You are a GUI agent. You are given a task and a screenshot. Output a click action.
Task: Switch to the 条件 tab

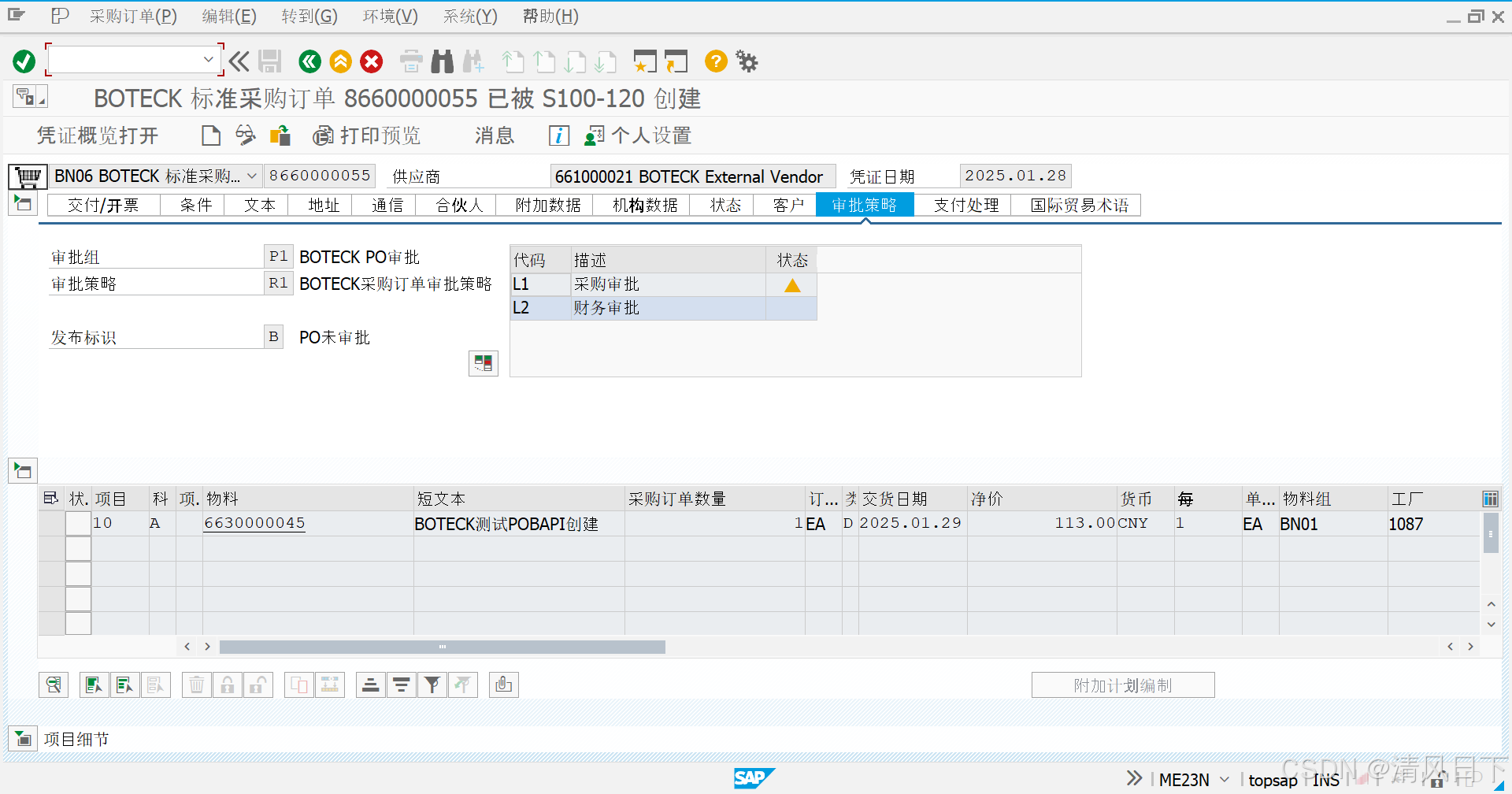click(192, 205)
